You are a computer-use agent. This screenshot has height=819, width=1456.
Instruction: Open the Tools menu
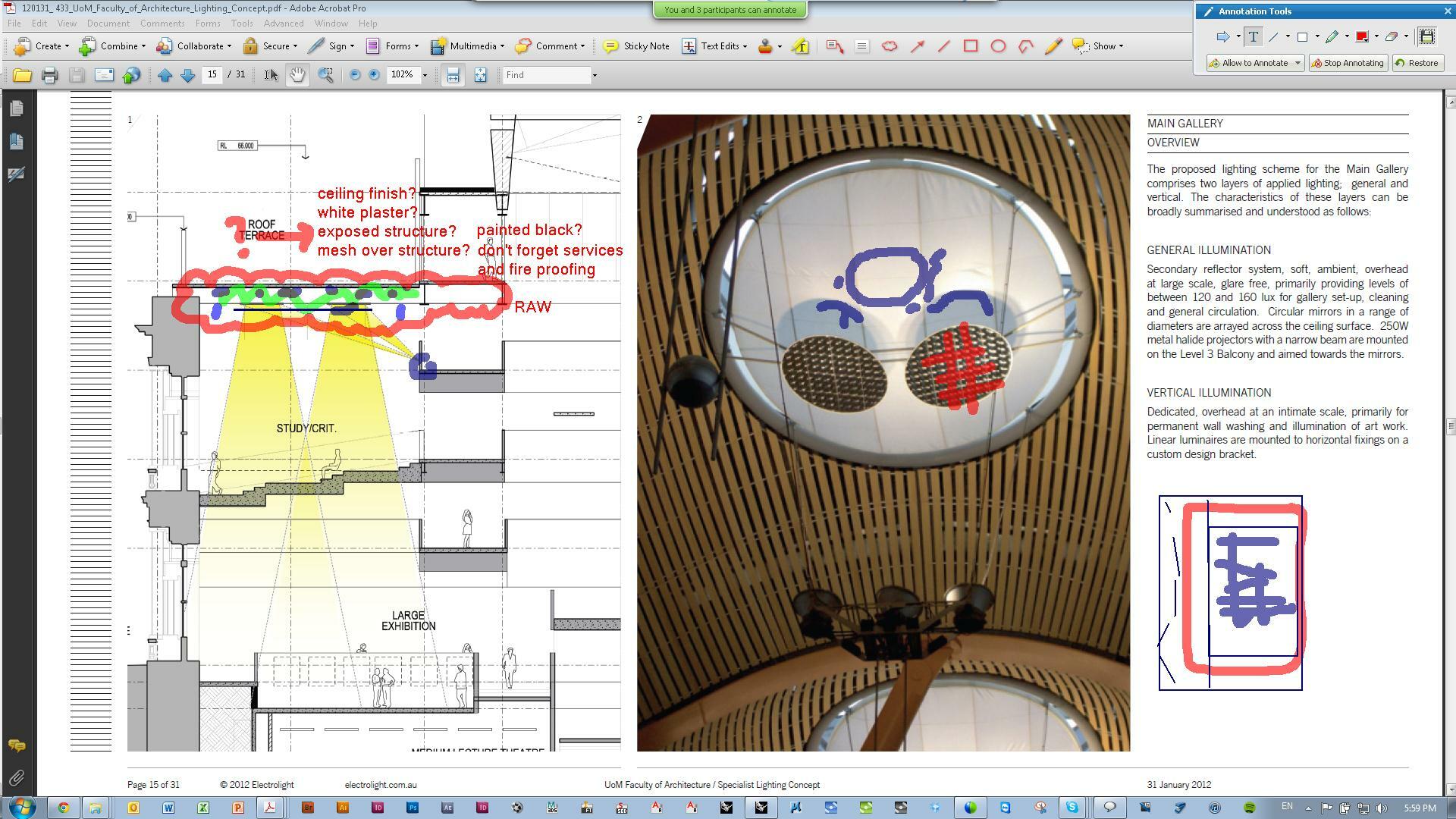pos(242,24)
